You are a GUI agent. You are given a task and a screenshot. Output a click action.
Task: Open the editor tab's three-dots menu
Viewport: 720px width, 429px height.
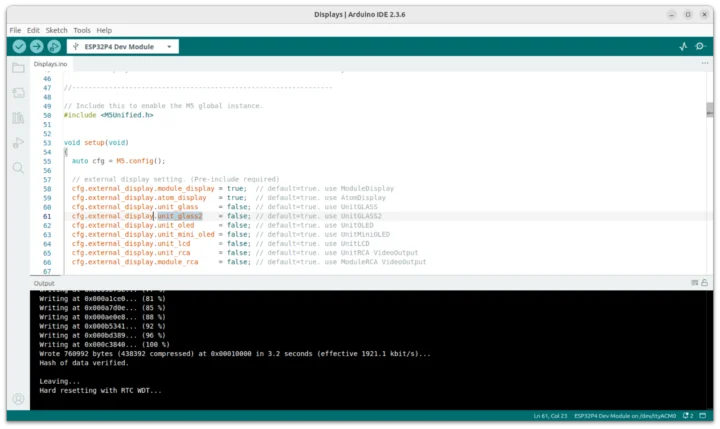pyautogui.click(x=705, y=63)
